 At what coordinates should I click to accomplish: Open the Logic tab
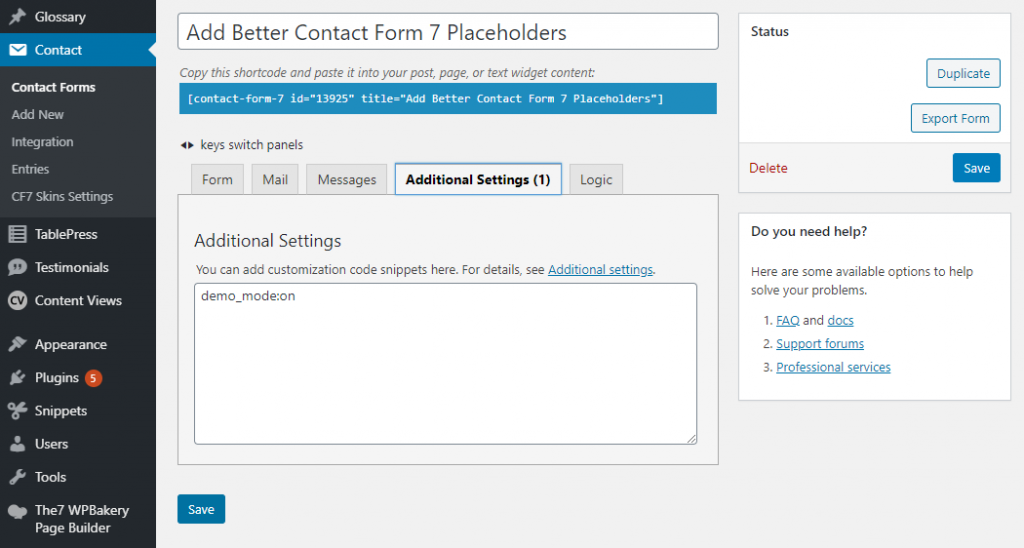[x=596, y=180]
